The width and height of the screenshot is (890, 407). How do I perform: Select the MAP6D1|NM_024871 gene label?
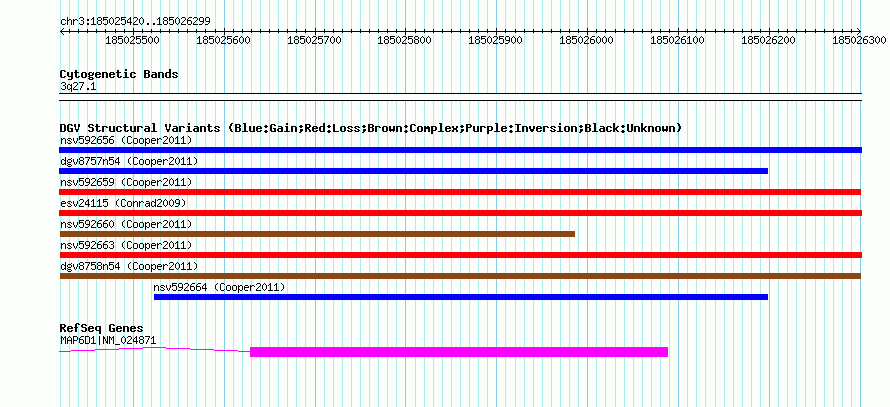pyautogui.click(x=108, y=341)
